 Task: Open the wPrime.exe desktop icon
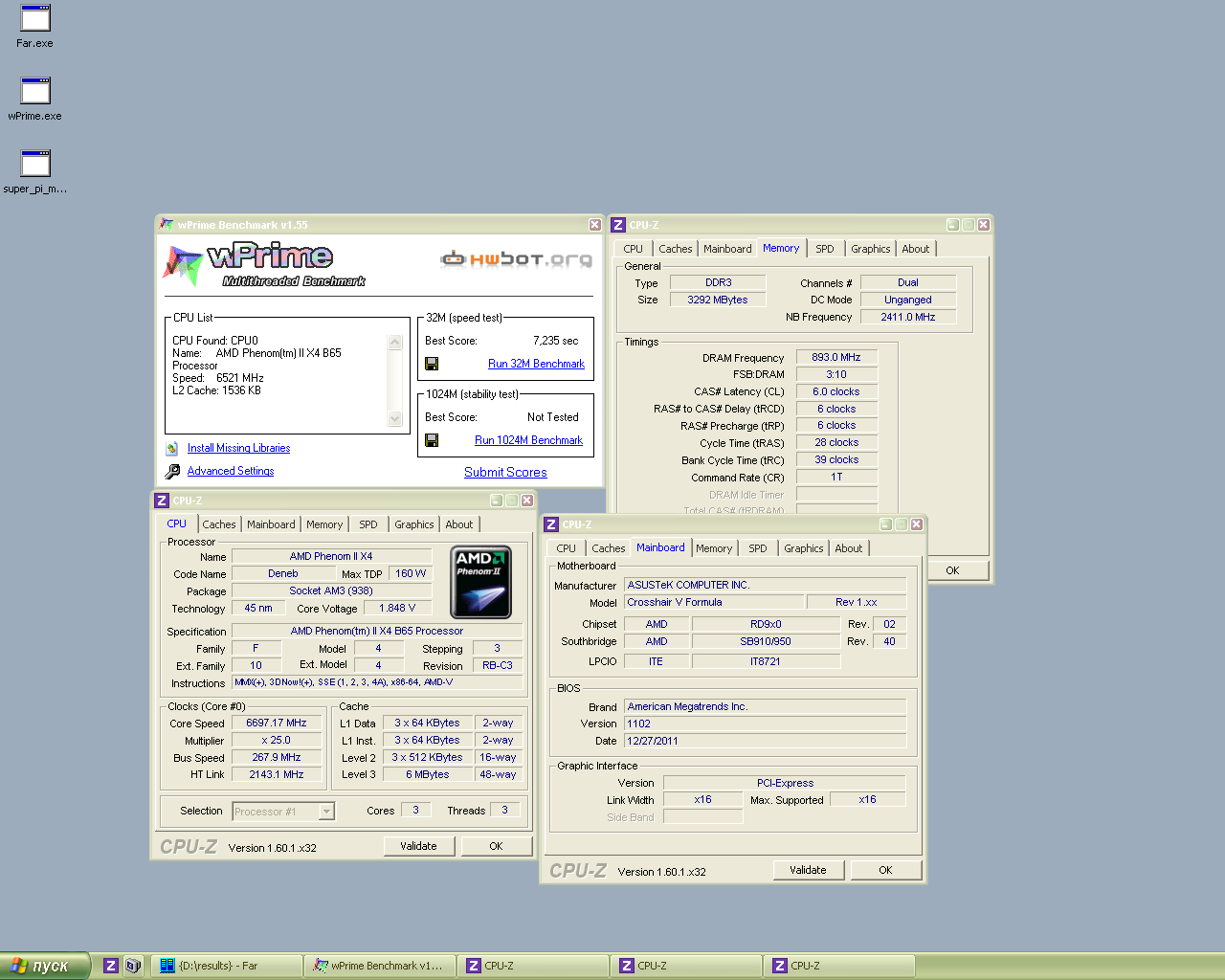(x=35, y=91)
